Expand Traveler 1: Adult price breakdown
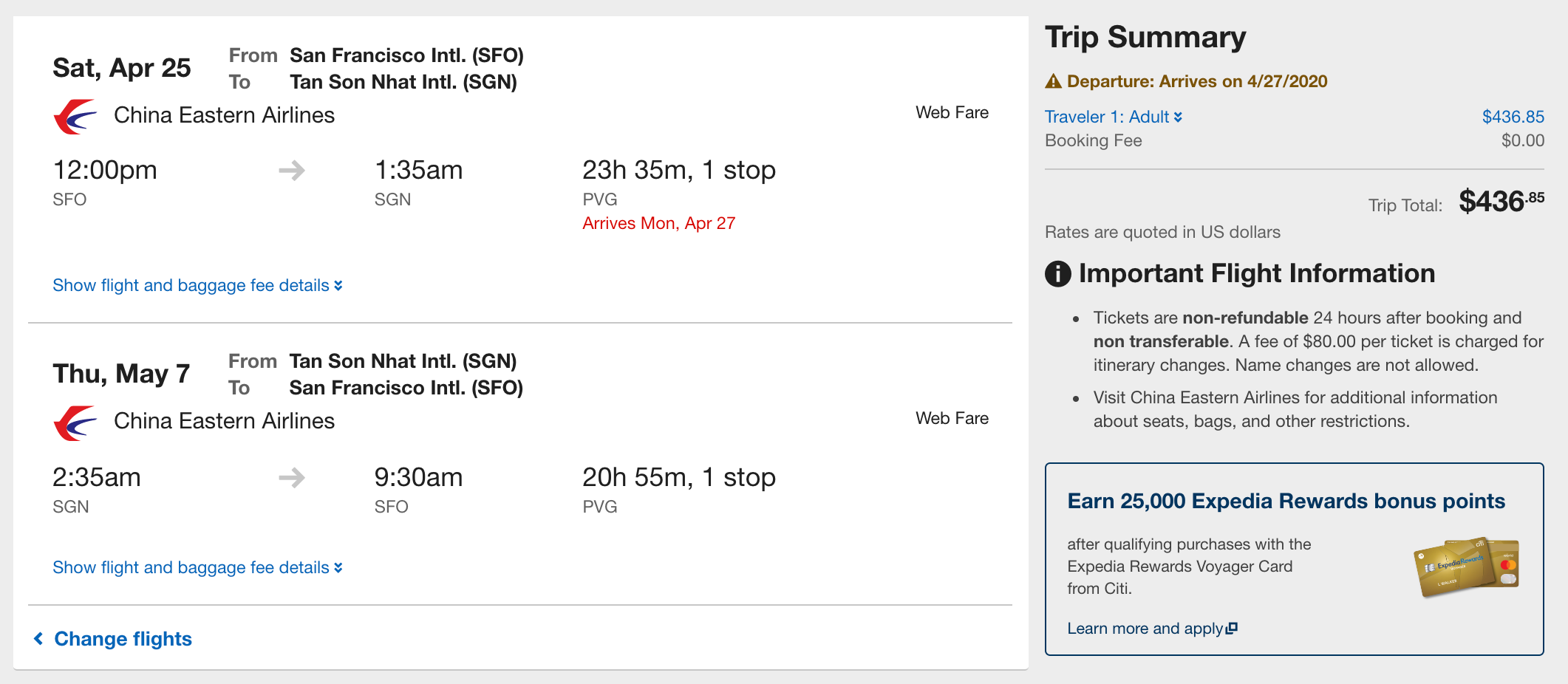 1113,117
